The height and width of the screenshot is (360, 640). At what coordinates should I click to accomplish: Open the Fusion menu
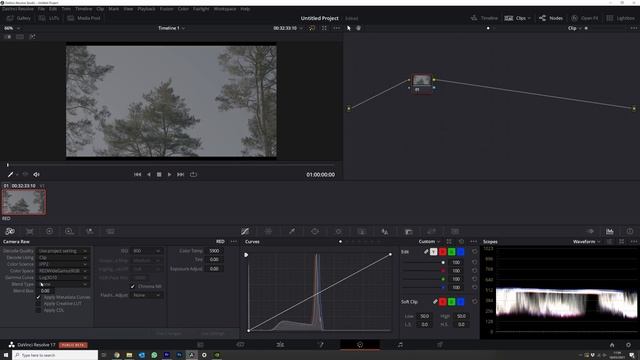pos(166,9)
